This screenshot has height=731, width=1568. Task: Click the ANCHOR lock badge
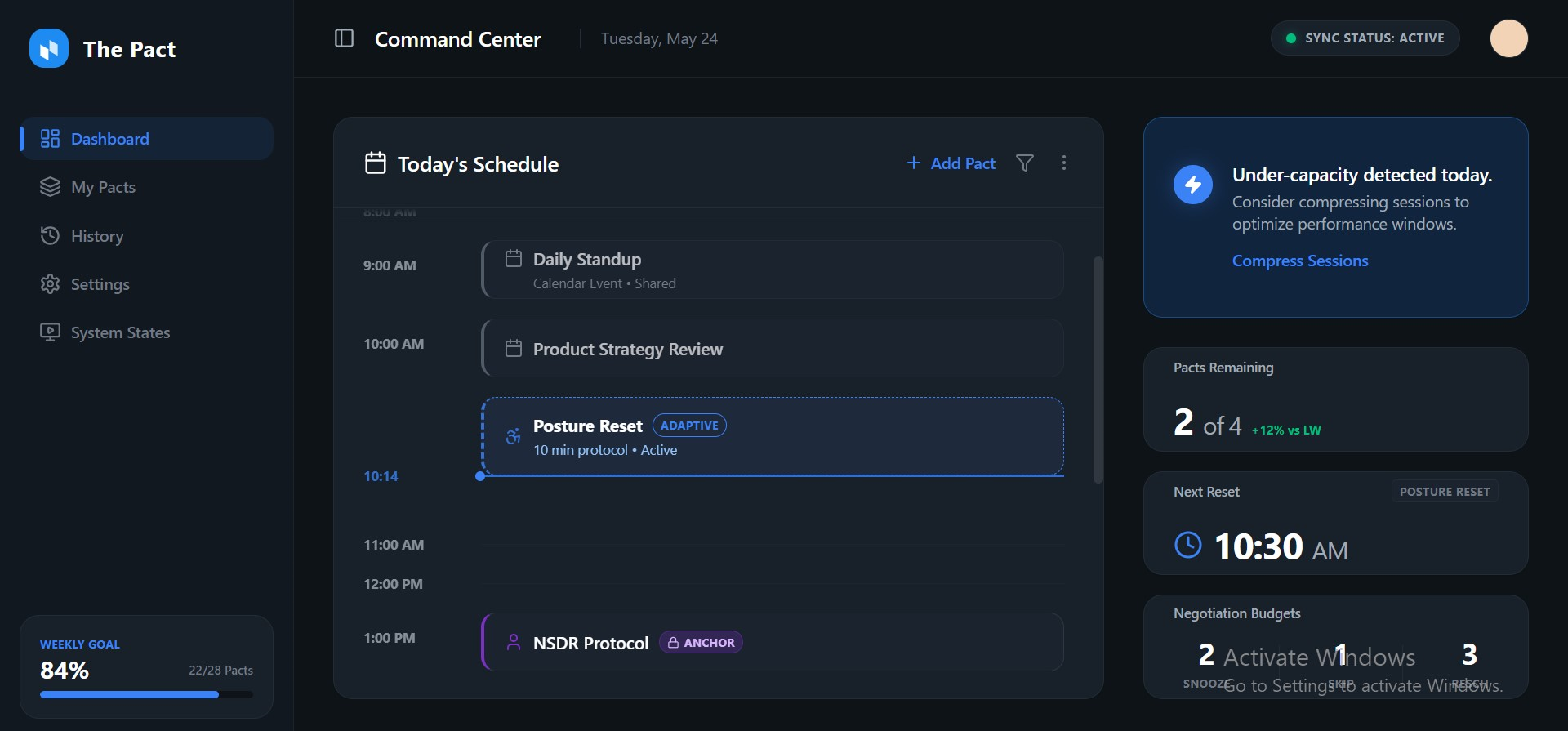701,643
